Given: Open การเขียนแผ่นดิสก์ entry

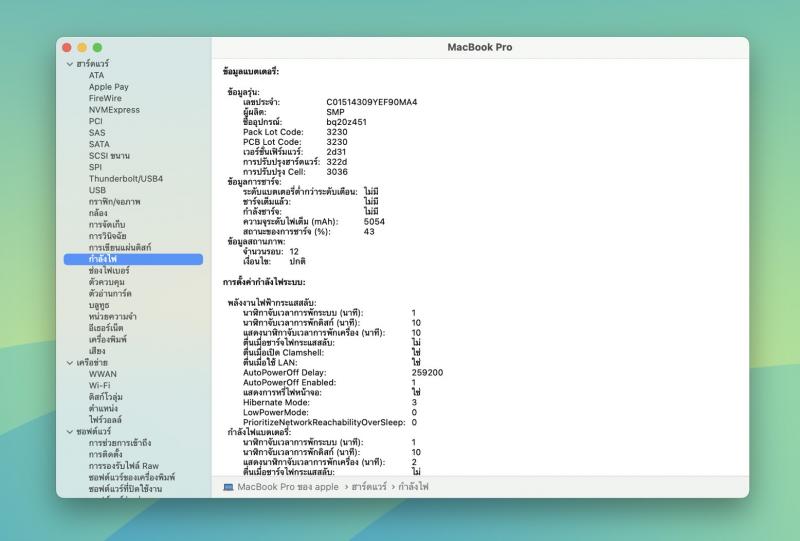Looking at the screenshot, I should coord(120,248).
